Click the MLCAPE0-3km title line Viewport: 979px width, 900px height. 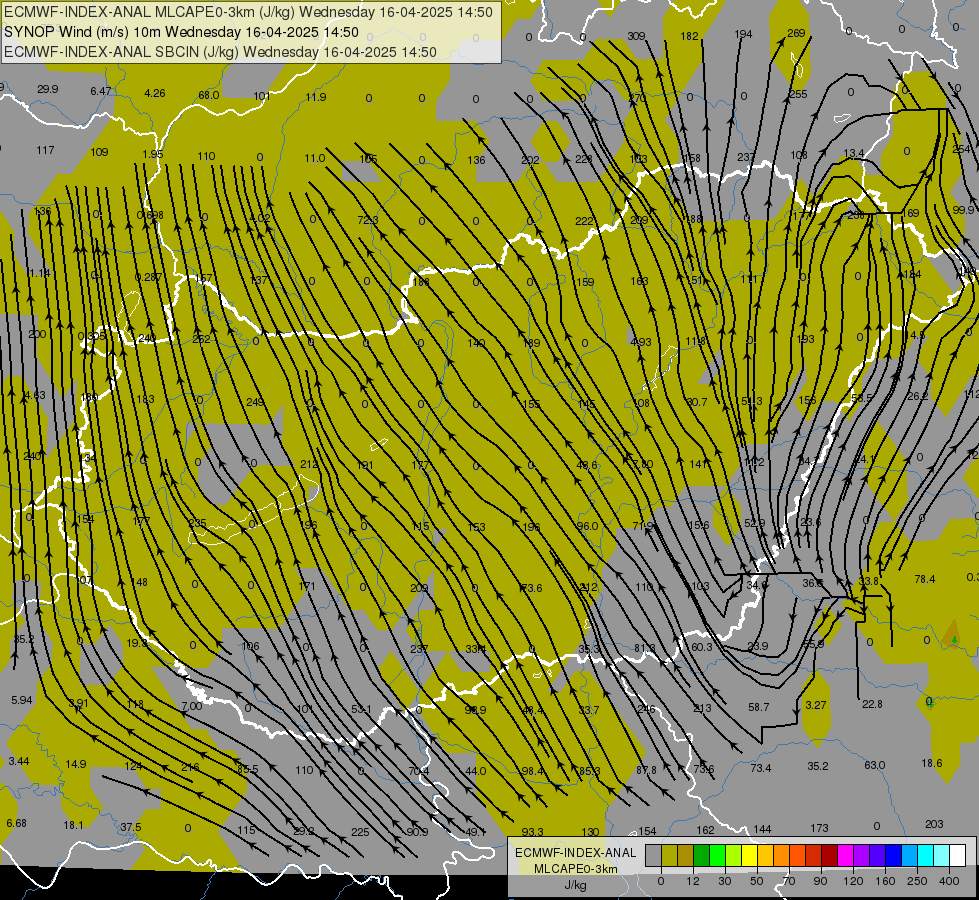(x=248, y=12)
